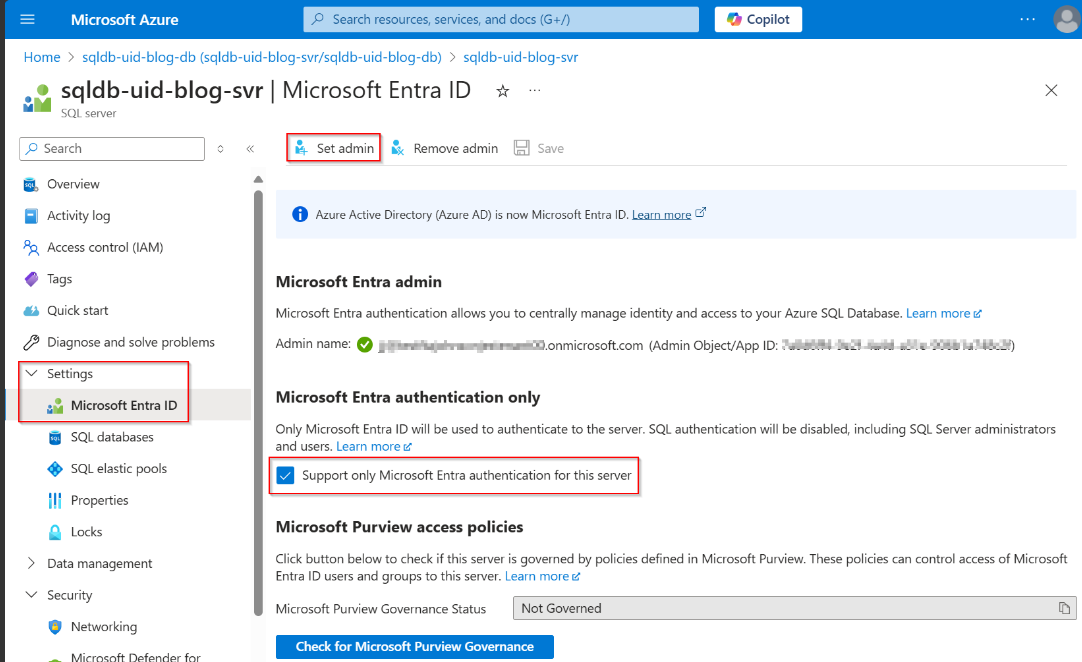Open Locks menu item
Image resolution: width=1082 pixels, height=662 pixels.
(86, 533)
